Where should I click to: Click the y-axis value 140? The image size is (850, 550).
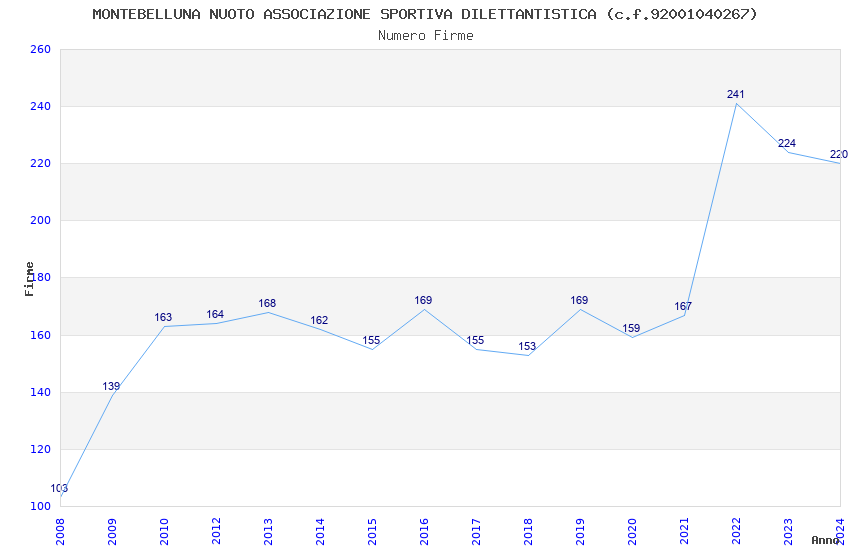[x=40, y=392]
